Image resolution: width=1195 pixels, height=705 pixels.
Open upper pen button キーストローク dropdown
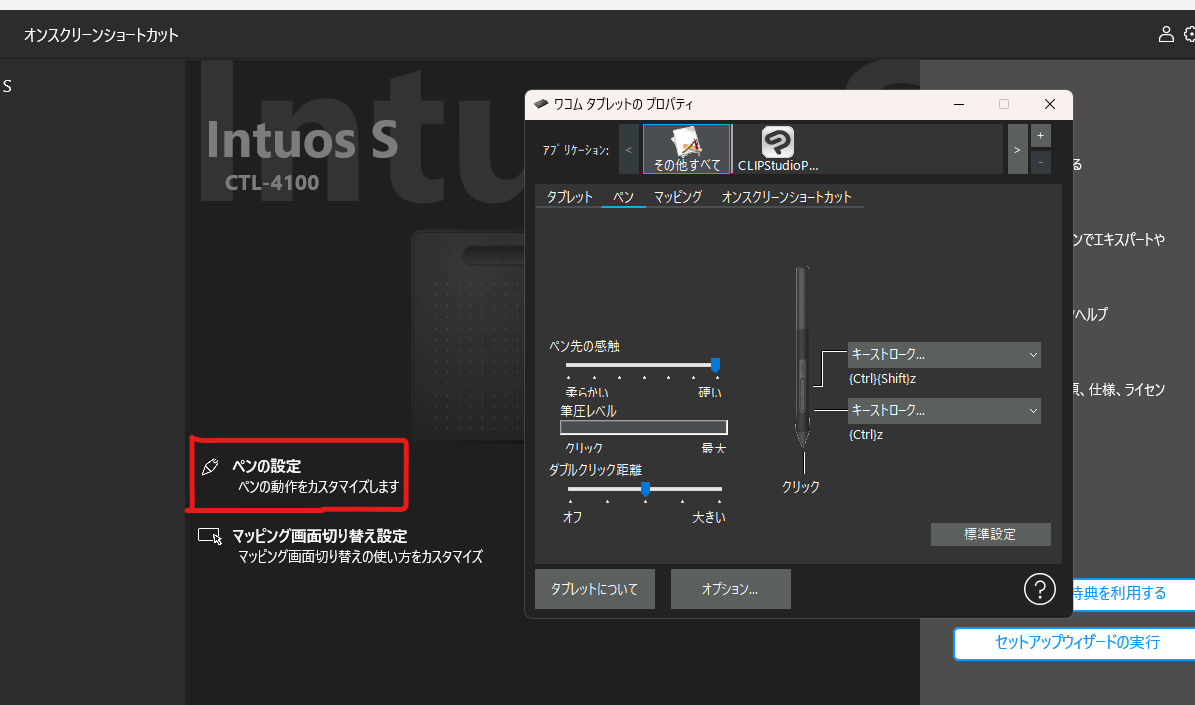pos(944,354)
